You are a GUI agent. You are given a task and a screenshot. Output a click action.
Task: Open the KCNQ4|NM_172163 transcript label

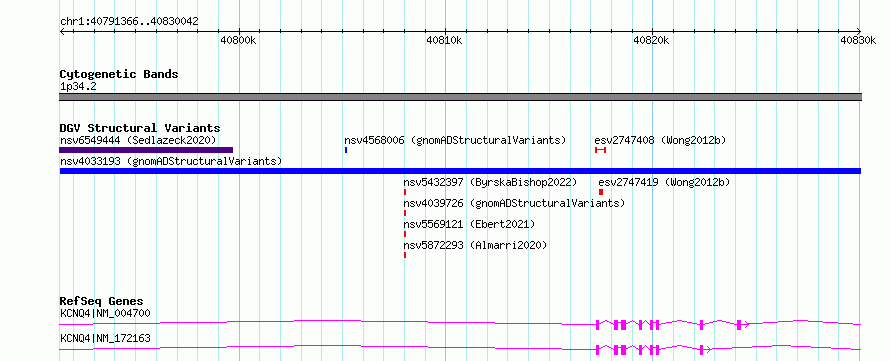105,338
